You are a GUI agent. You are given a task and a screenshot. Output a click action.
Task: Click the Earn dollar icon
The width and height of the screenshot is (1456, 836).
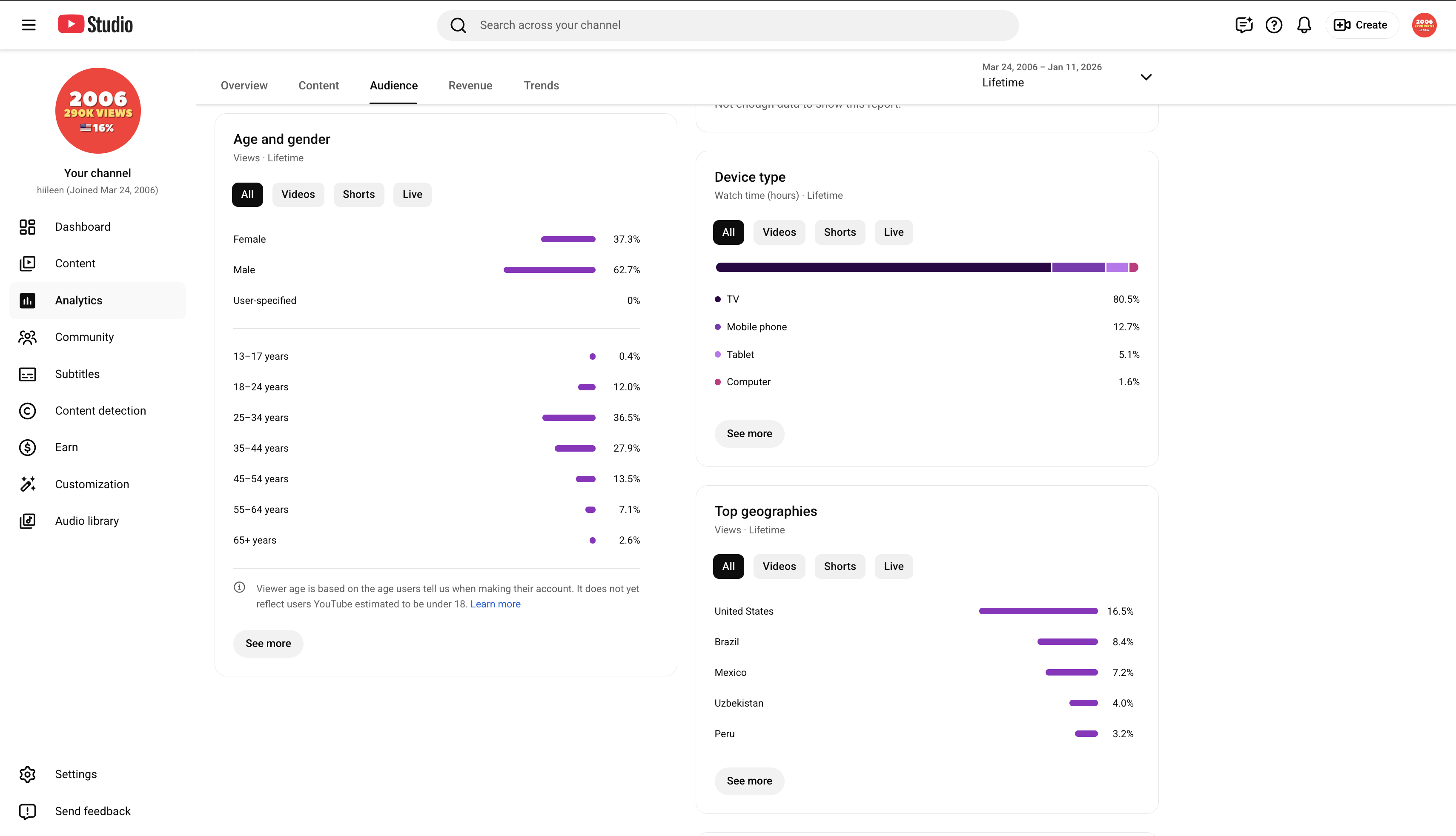(x=28, y=447)
